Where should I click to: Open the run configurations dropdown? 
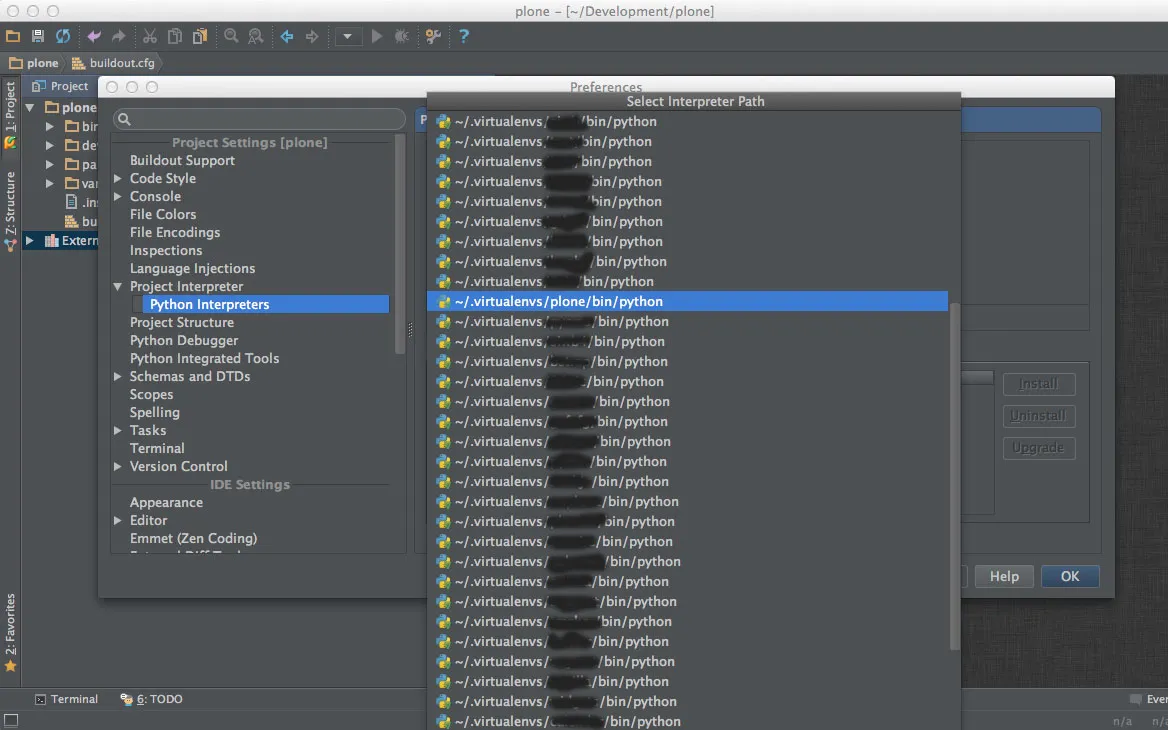click(347, 36)
